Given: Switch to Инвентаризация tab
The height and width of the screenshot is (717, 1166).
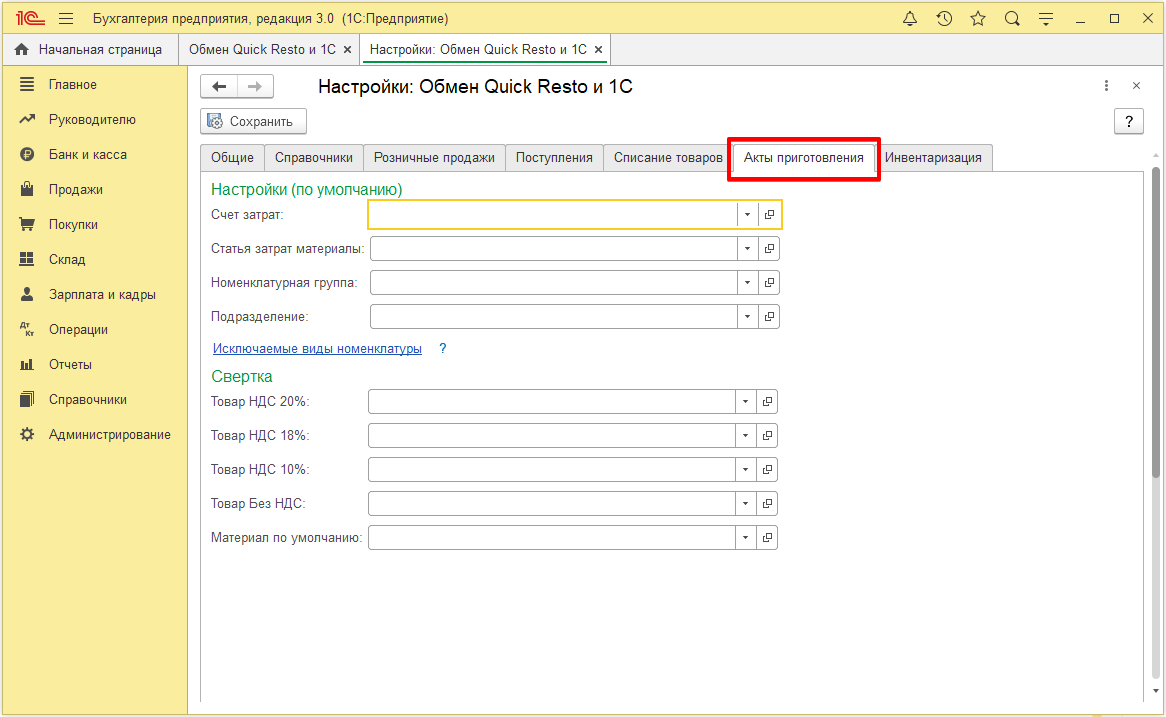Looking at the screenshot, I should [933, 158].
